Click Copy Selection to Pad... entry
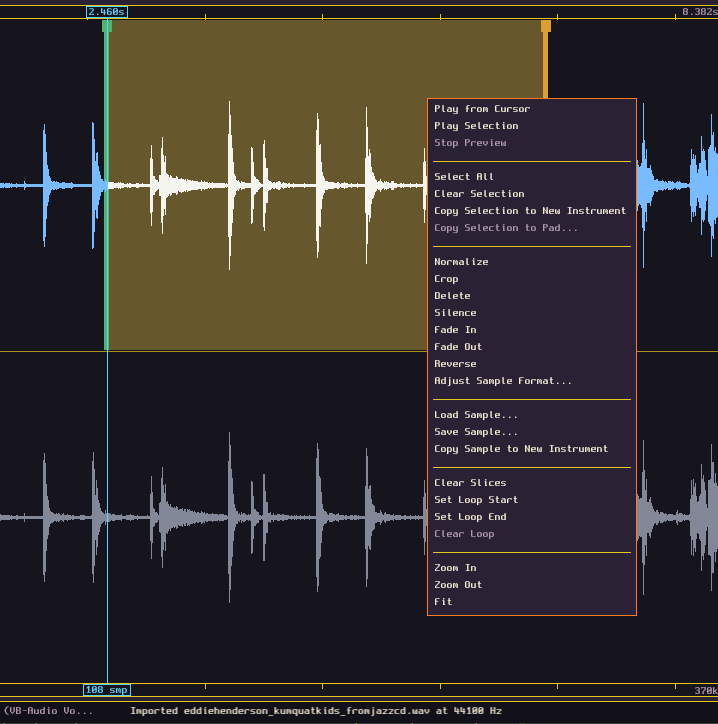 [532, 228]
